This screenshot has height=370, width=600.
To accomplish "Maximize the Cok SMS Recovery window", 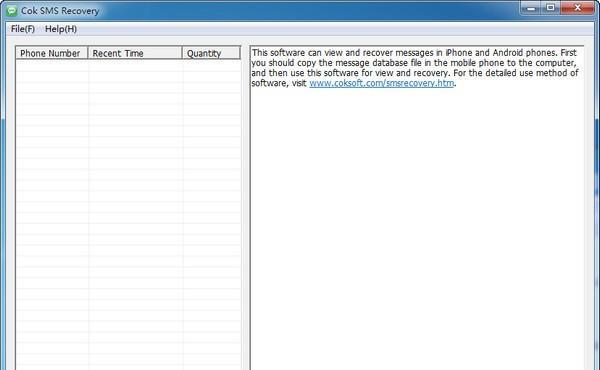I will coord(550,8).
